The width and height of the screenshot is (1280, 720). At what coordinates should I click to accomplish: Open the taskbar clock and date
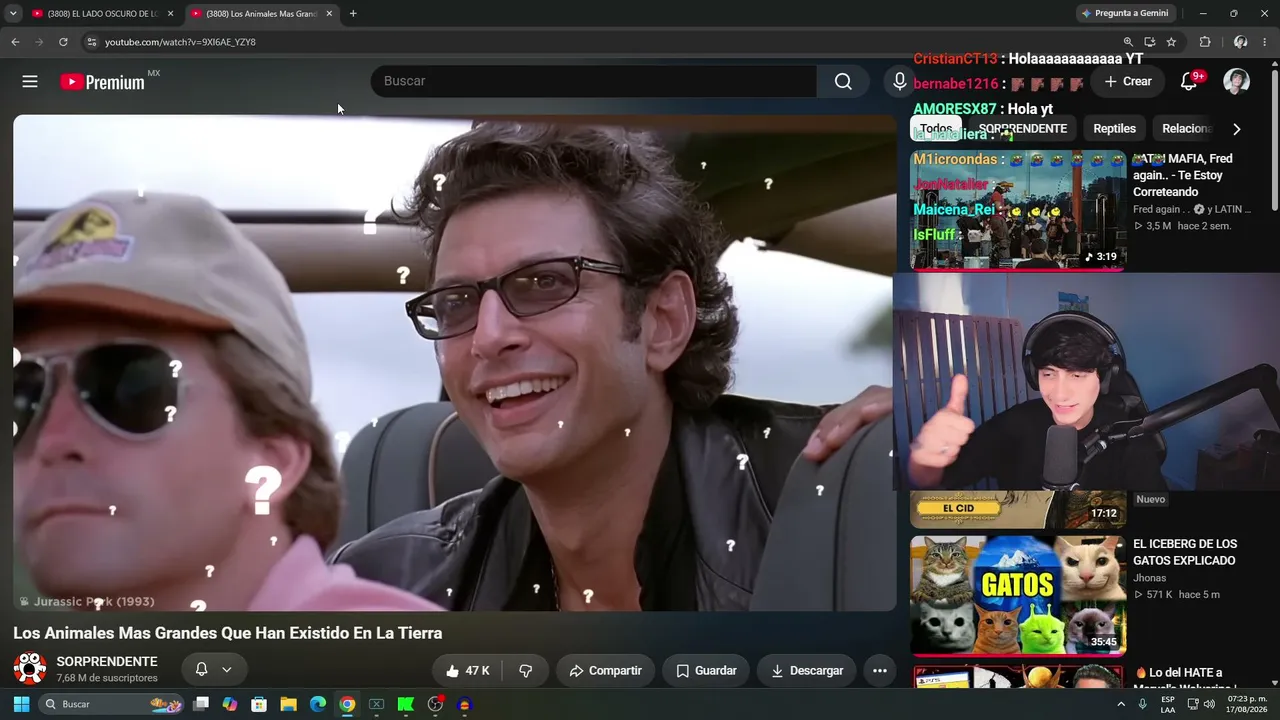pos(1247,704)
